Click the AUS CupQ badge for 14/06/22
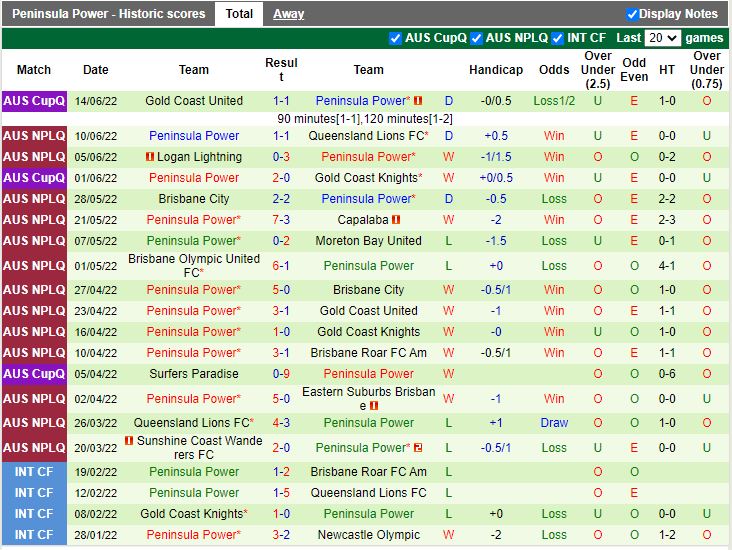 point(34,101)
